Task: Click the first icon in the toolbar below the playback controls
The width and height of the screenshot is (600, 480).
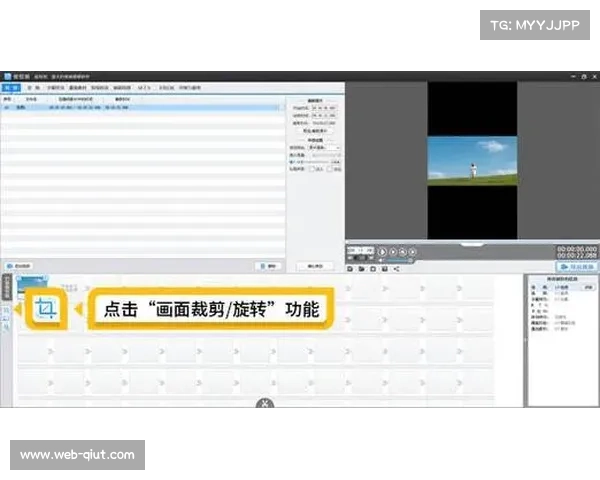Action: (350, 269)
